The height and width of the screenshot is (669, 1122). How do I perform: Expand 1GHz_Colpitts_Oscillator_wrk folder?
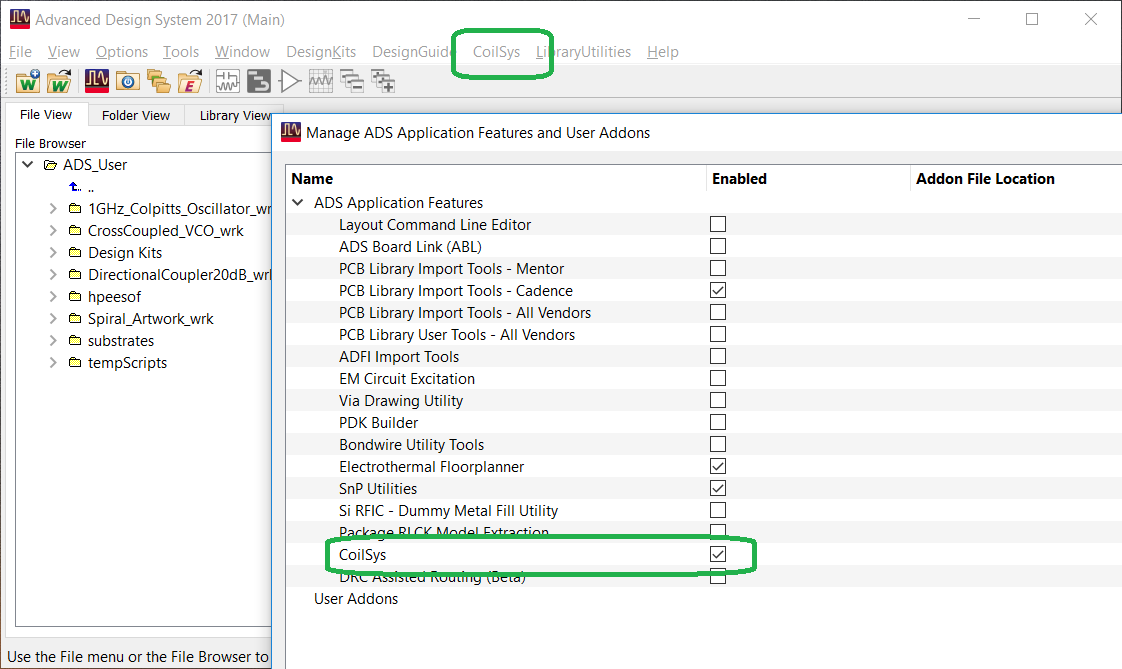coord(53,208)
